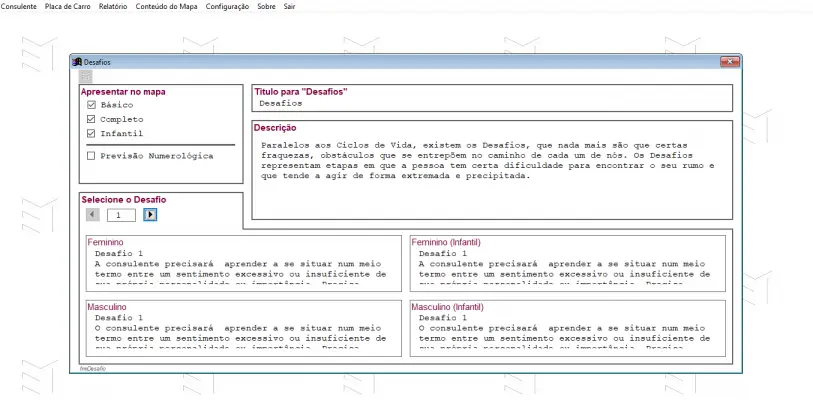
Task: Open the Placa de Carro menu
Action: point(68,6)
